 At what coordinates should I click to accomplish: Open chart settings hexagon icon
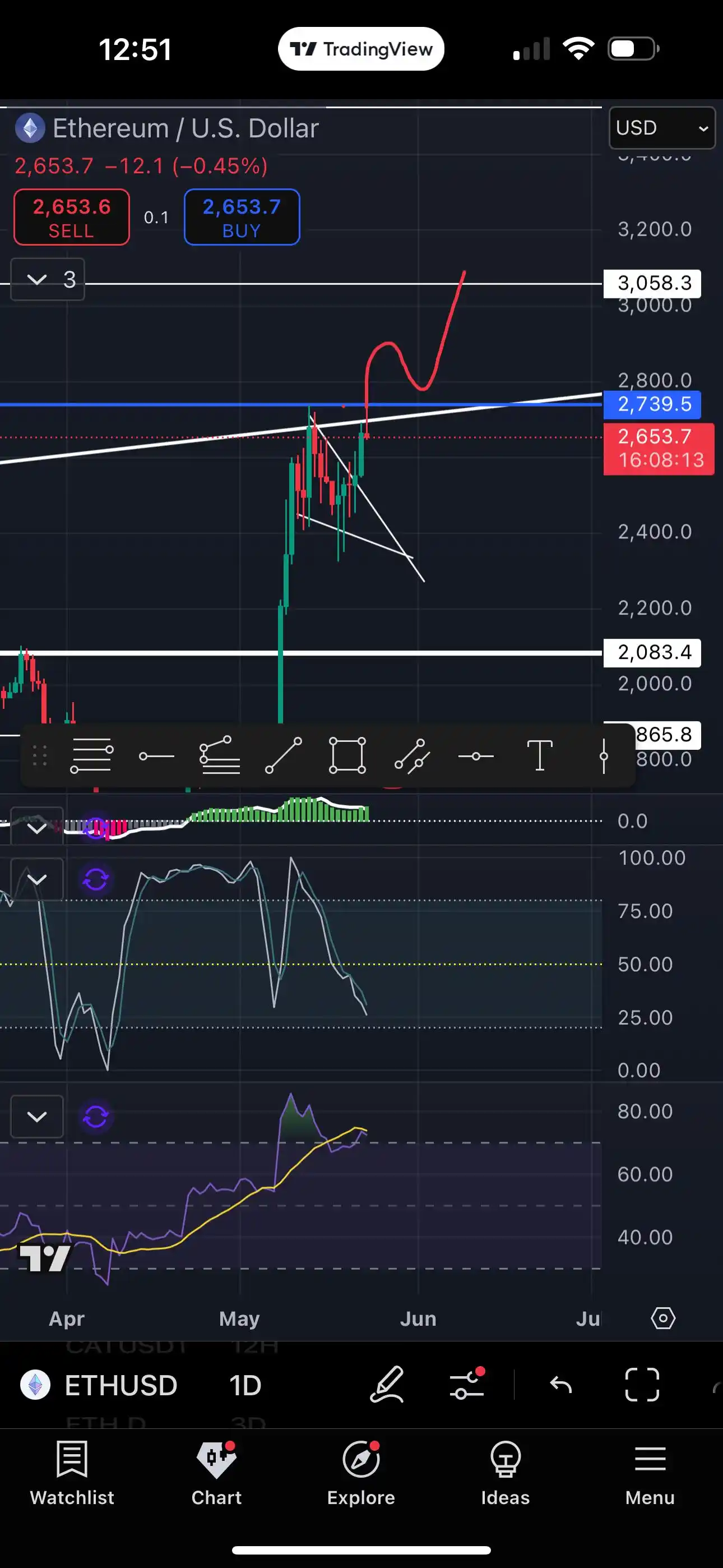pyautogui.click(x=662, y=1318)
